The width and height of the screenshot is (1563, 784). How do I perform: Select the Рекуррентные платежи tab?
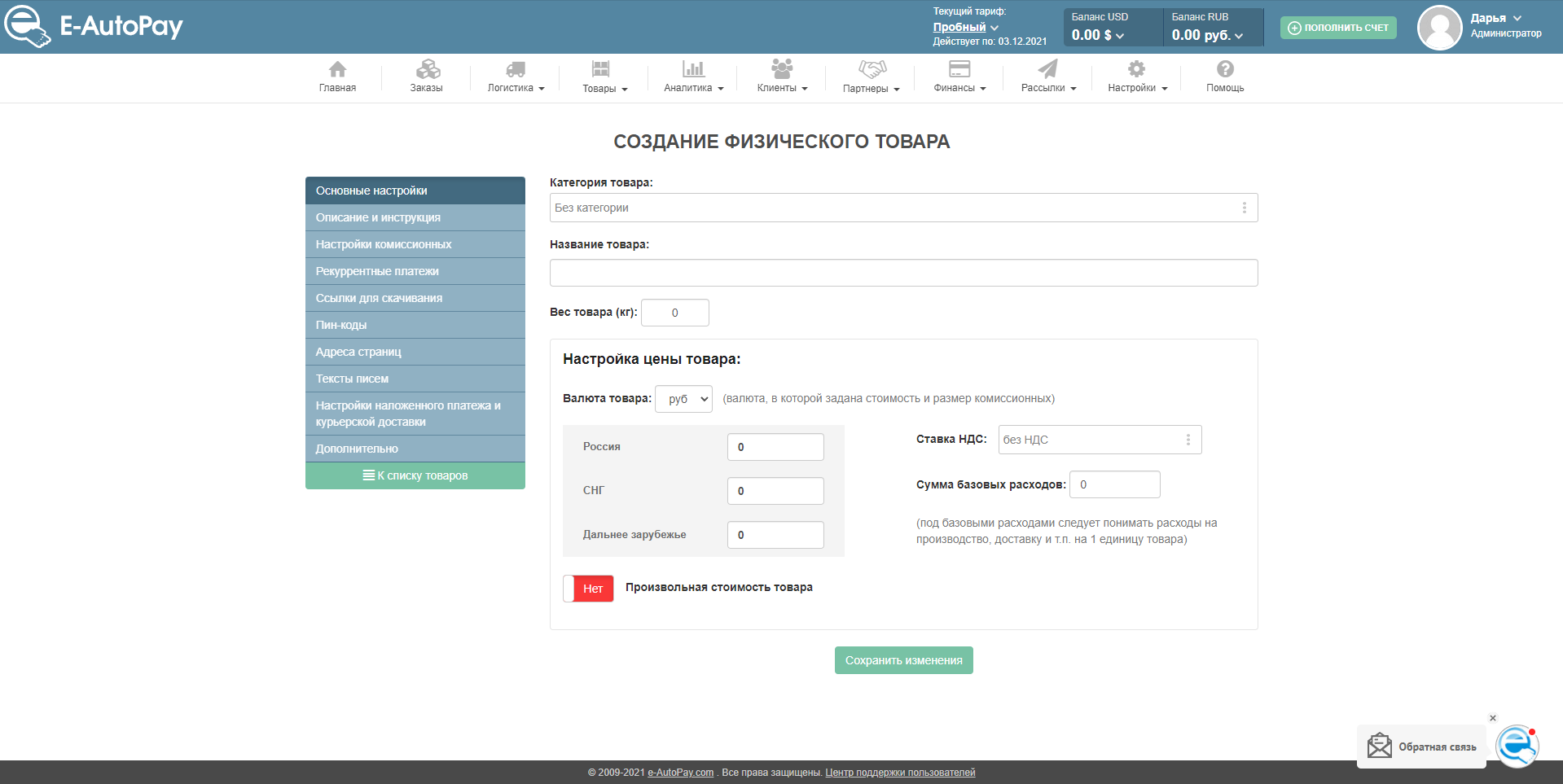(415, 271)
